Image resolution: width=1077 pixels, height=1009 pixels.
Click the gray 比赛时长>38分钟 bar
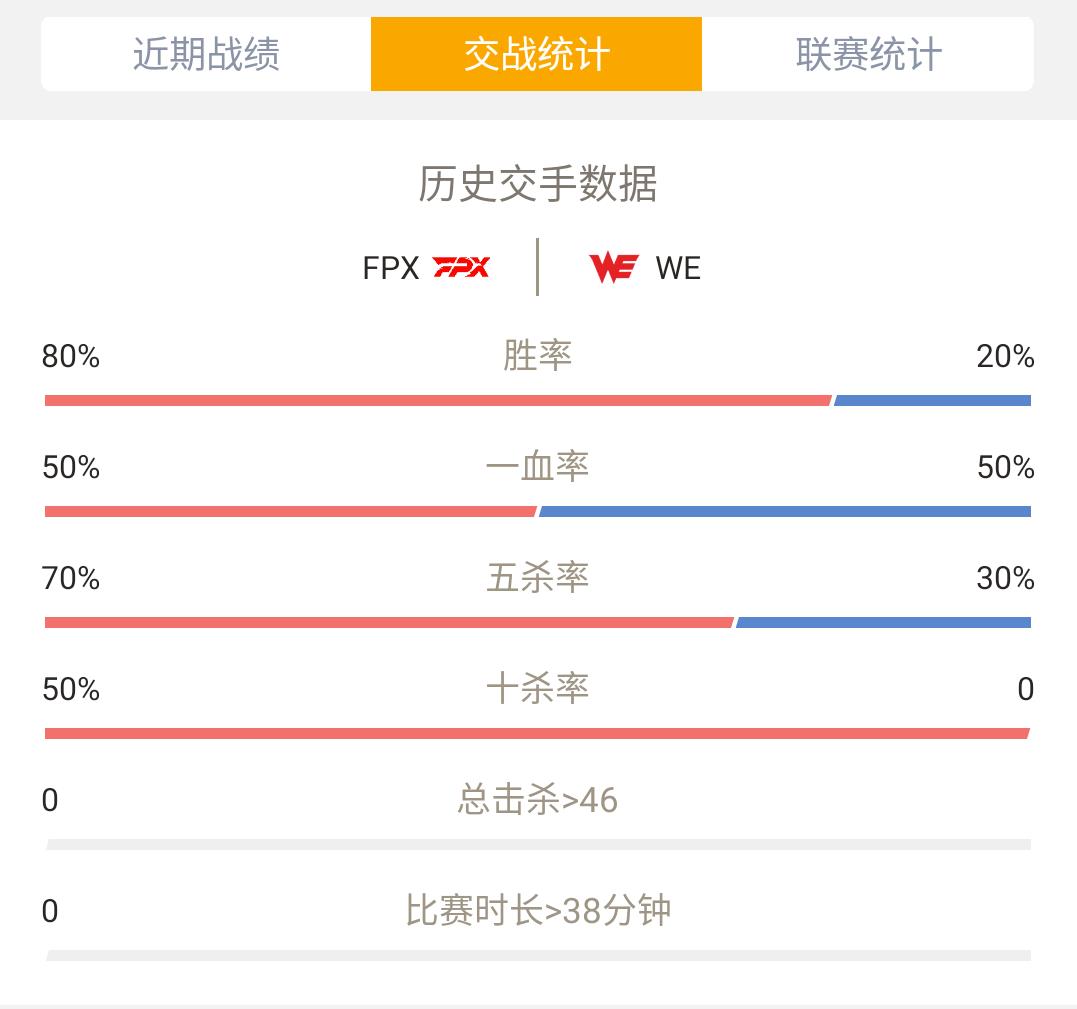click(538, 955)
